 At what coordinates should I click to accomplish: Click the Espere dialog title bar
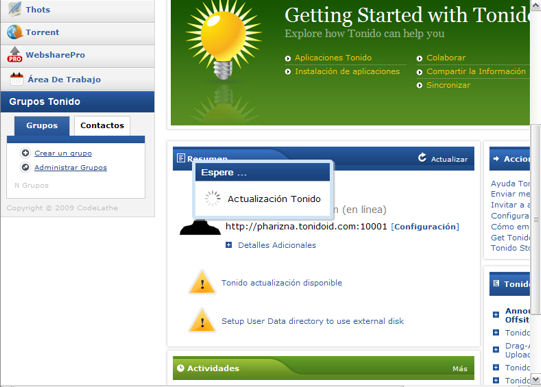(263, 172)
